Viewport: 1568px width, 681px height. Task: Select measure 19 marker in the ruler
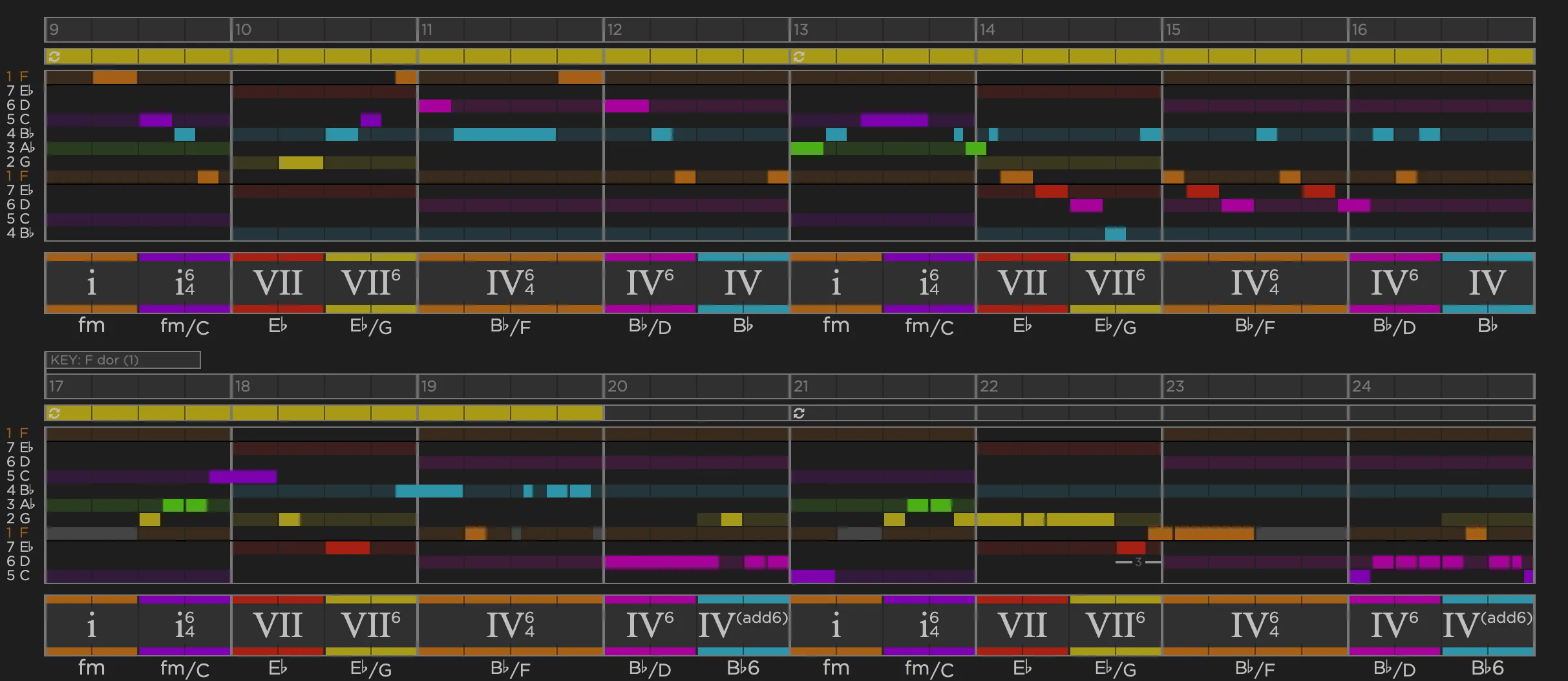coord(429,386)
